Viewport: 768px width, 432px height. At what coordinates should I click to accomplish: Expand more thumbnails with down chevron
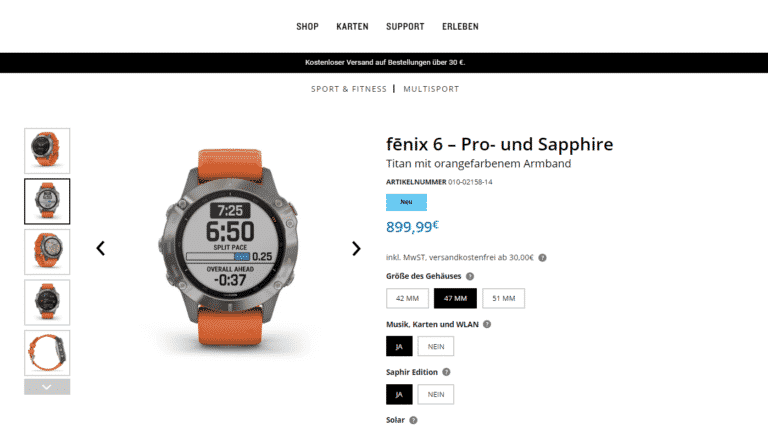click(47, 387)
